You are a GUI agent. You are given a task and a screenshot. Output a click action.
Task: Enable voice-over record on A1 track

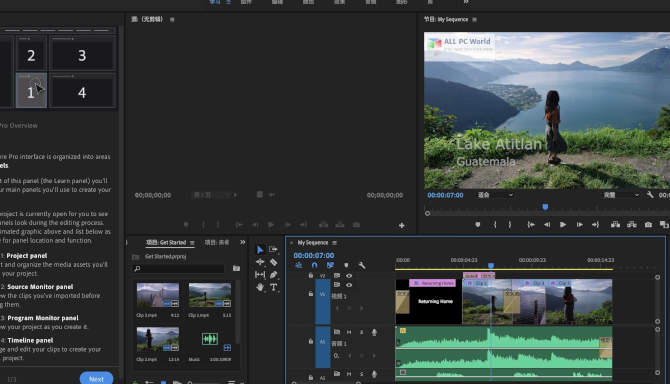click(x=374, y=332)
